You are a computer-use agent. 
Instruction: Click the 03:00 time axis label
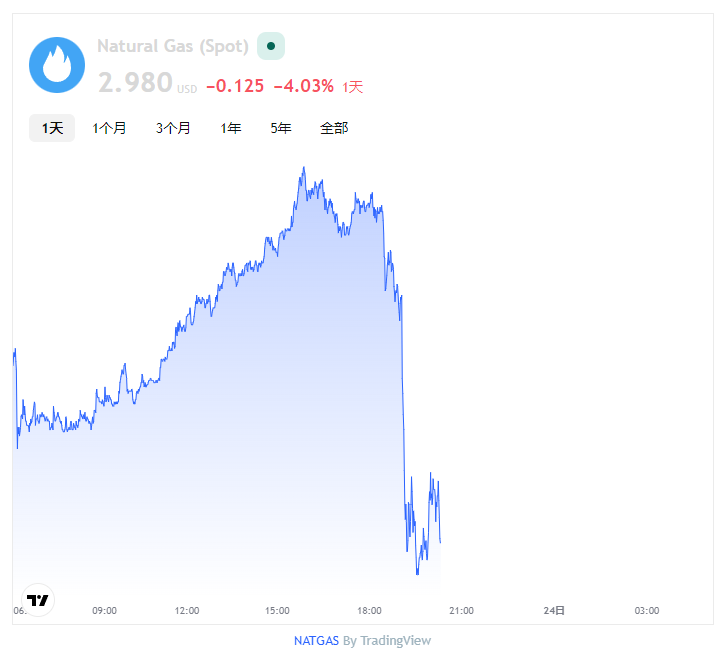(x=647, y=610)
